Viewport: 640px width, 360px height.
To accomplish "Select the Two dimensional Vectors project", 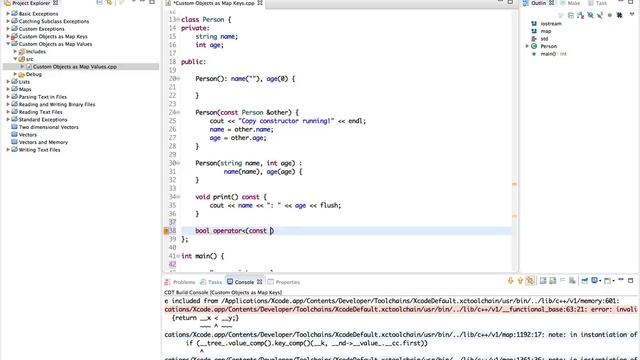I will (x=49, y=127).
